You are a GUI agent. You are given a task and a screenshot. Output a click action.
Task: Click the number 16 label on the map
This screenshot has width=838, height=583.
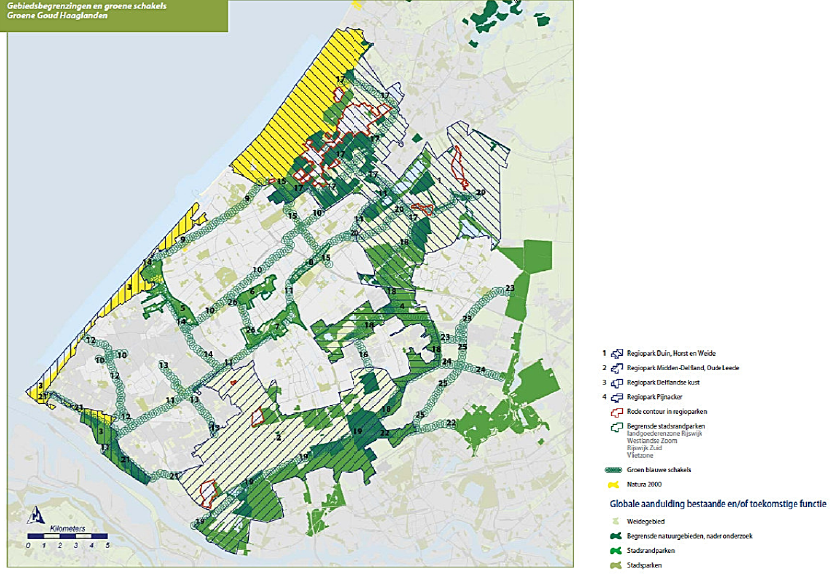click(363, 355)
